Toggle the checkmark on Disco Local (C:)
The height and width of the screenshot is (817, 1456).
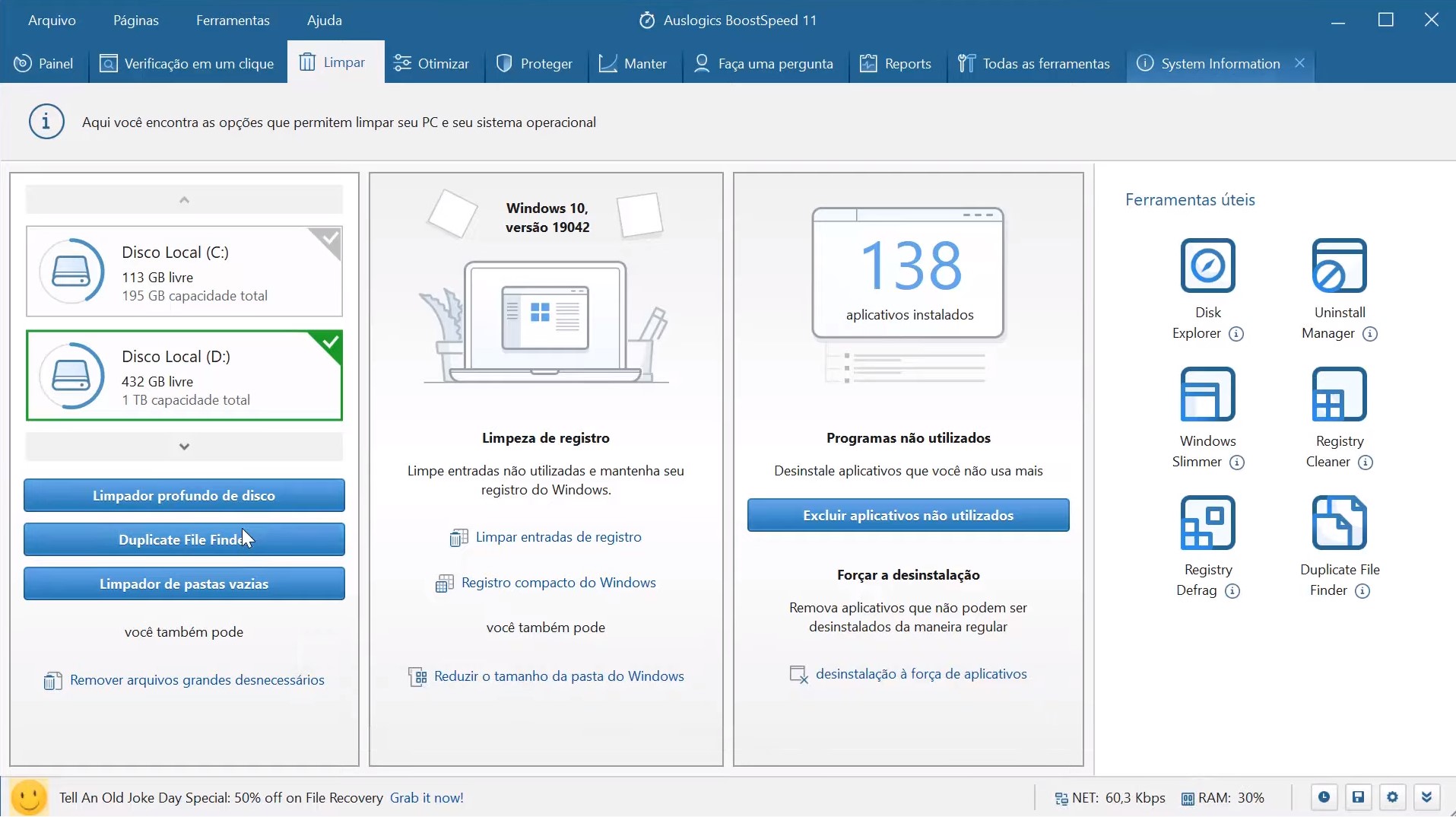[331, 238]
